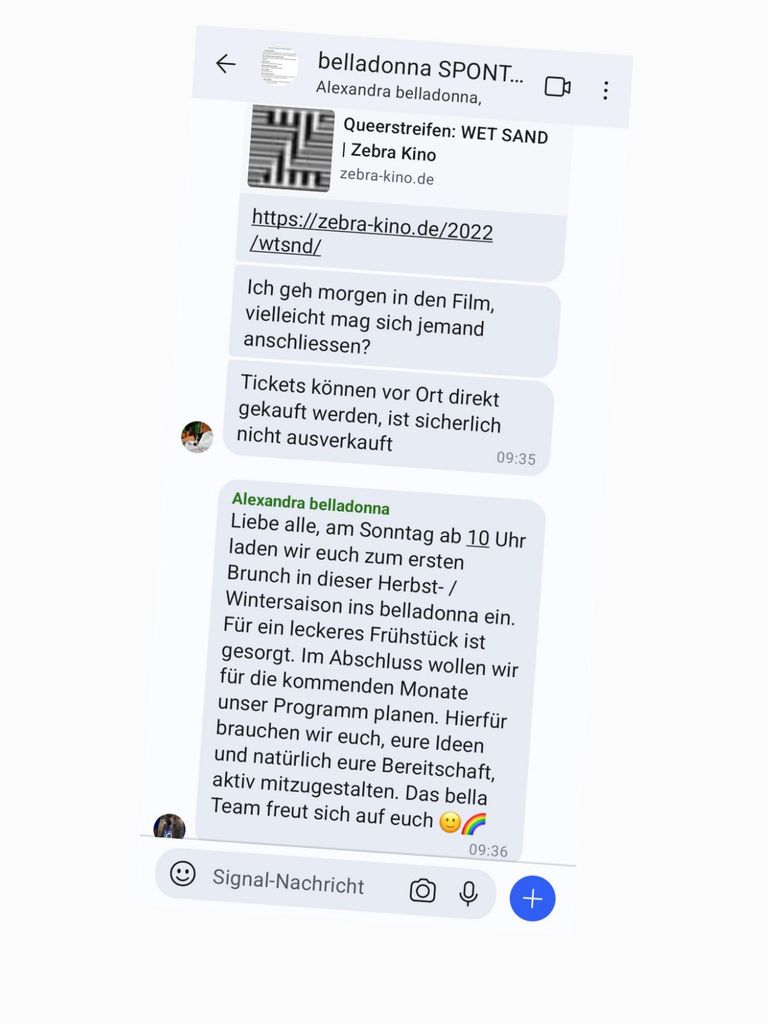
Task: Tap the camera icon in message field
Action: (x=423, y=890)
